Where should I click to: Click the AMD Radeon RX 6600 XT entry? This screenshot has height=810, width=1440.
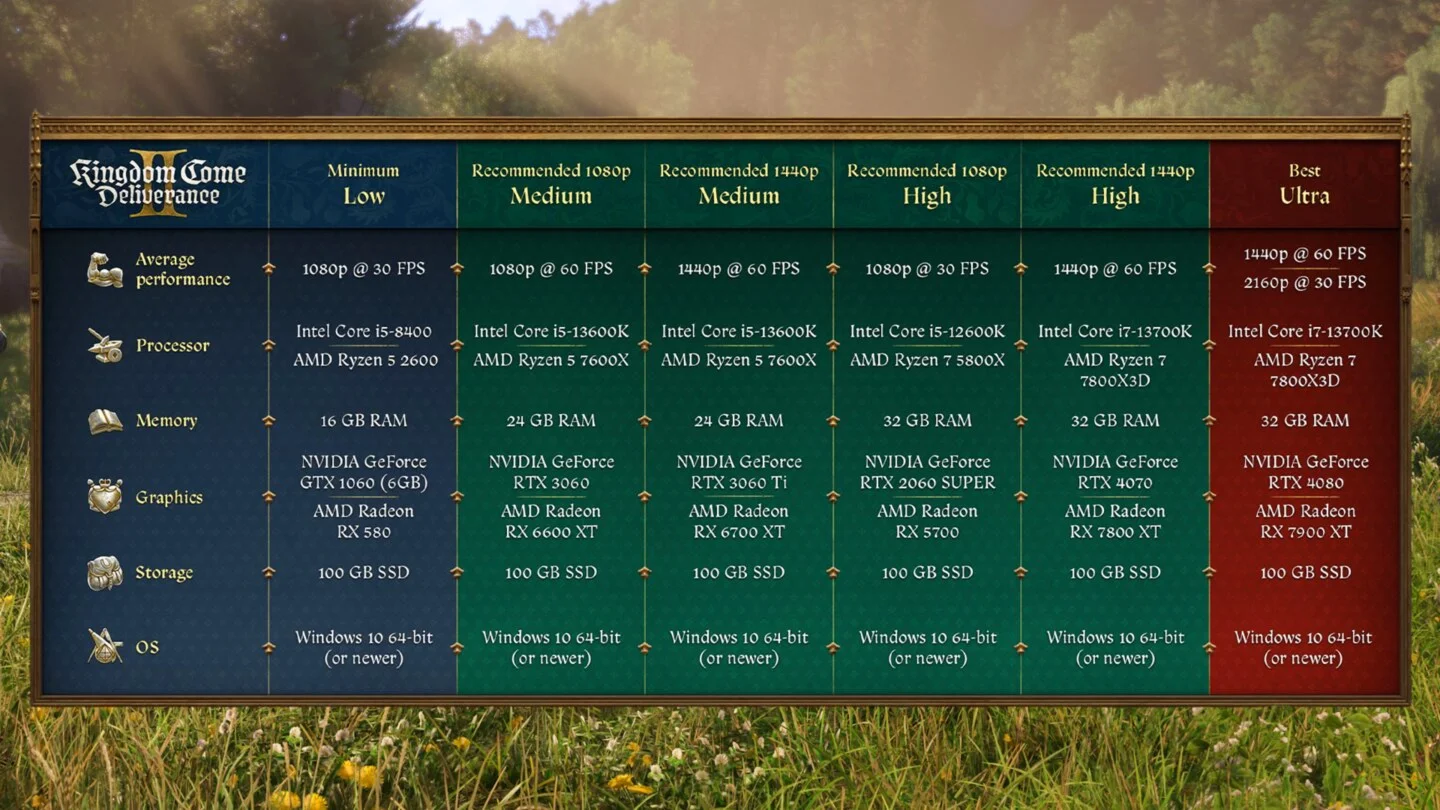pyautogui.click(x=551, y=521)
